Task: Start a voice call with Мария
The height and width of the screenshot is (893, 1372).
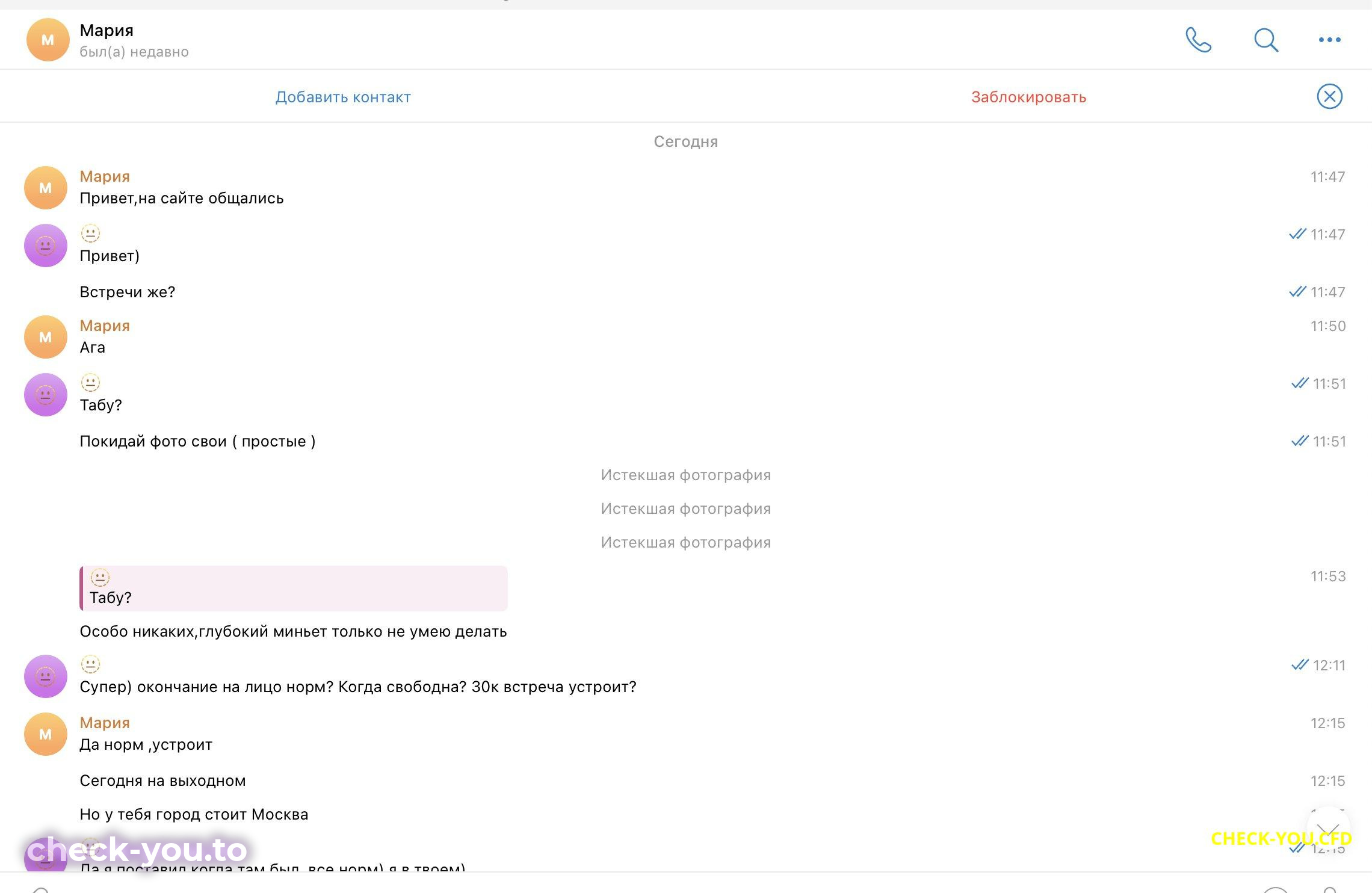Action: [1198, 40]
